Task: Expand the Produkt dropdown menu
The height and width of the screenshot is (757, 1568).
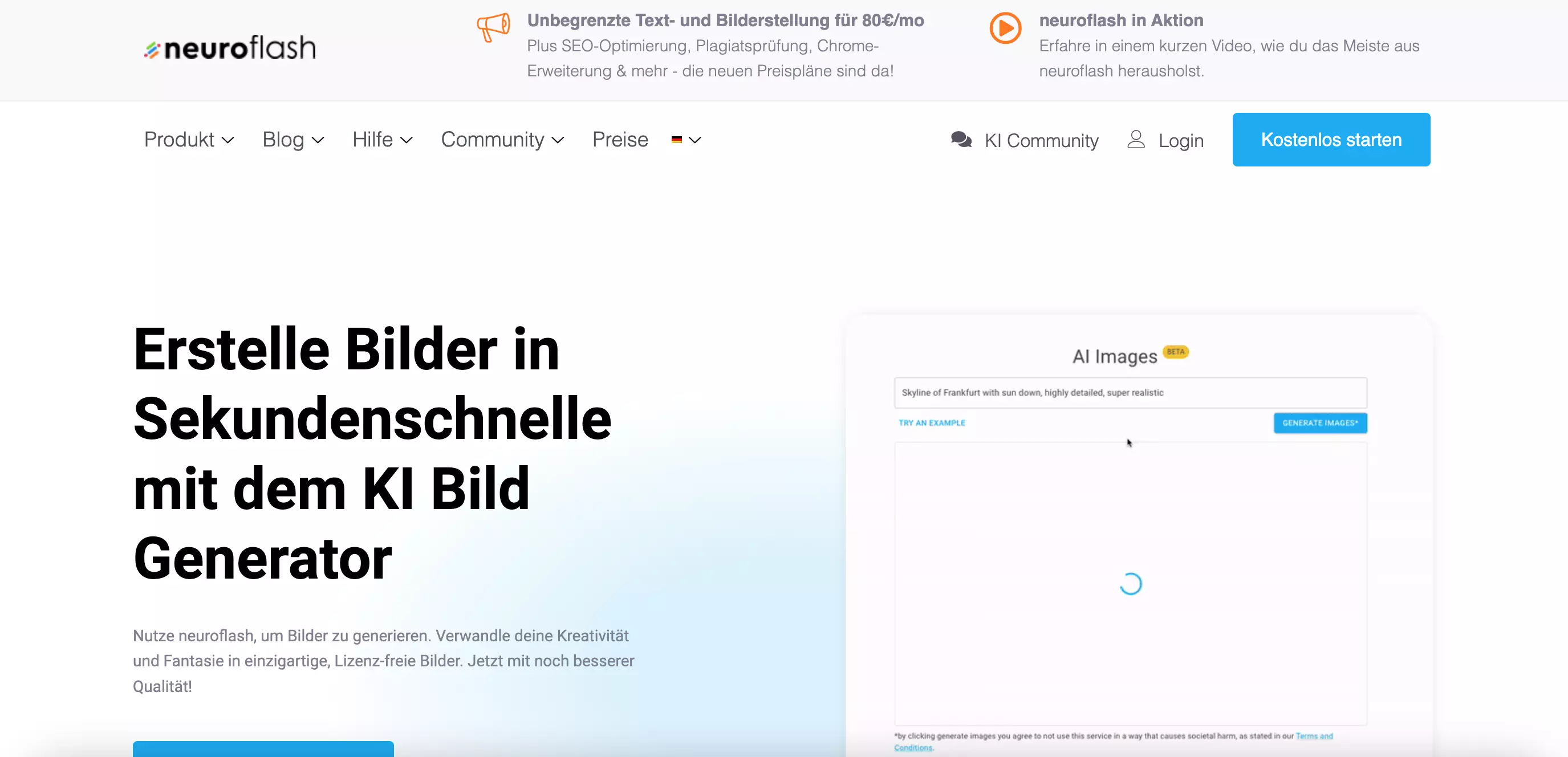Action: [x=189, y=139]
